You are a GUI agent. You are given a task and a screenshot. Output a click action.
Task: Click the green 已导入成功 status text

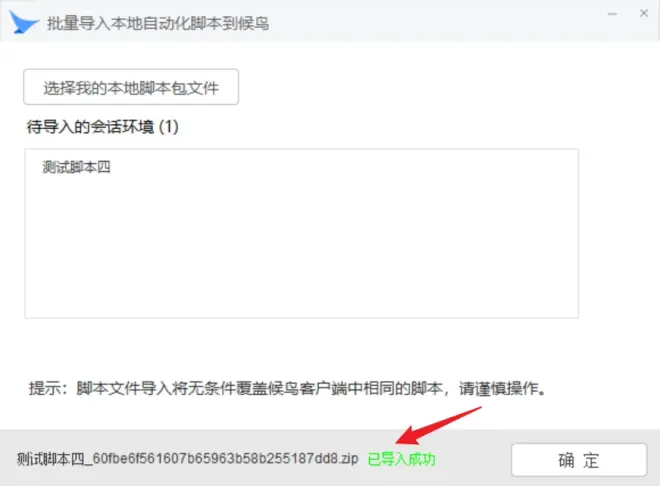tap(402, 459)
